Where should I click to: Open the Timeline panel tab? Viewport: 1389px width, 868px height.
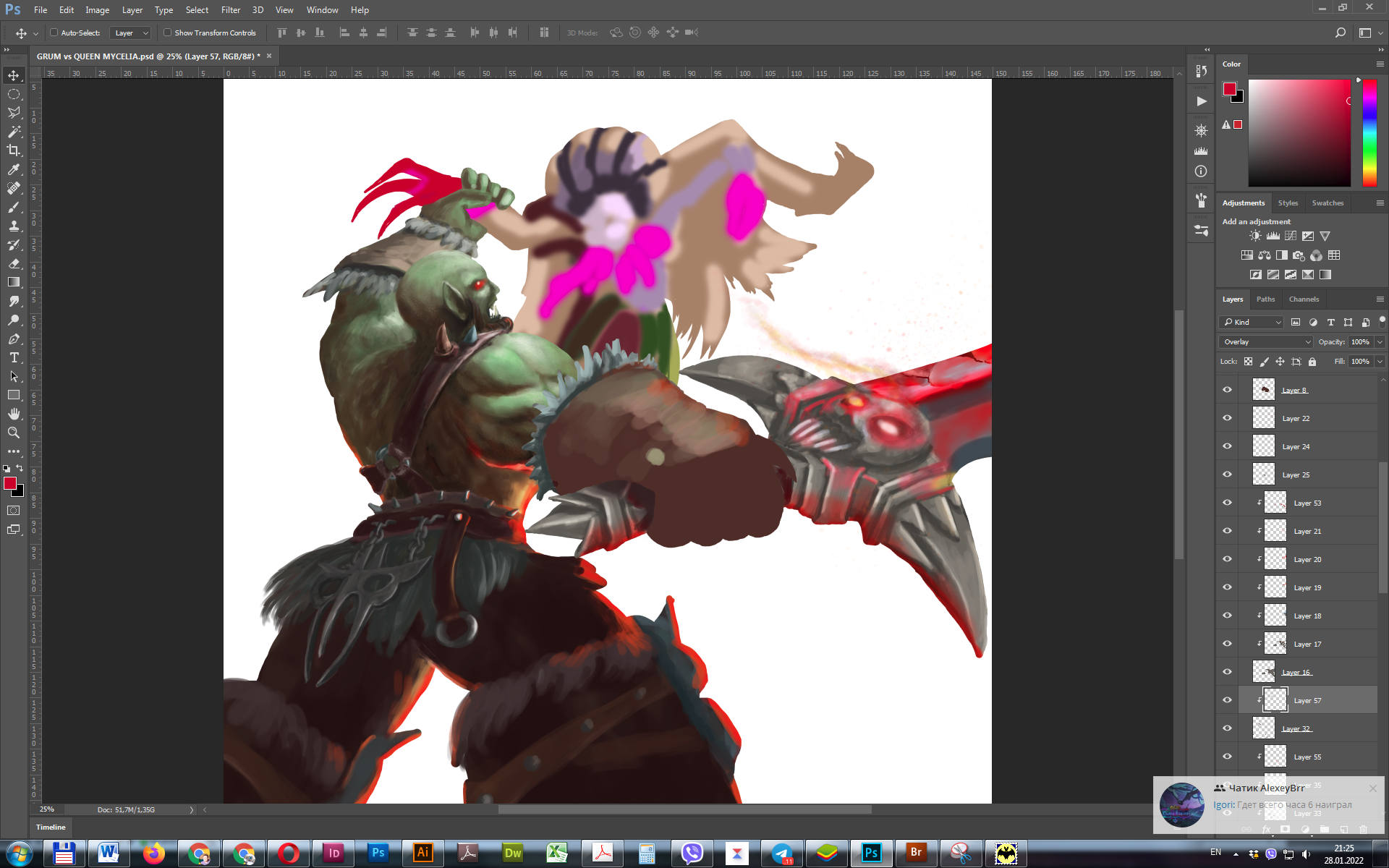[51, 827]
